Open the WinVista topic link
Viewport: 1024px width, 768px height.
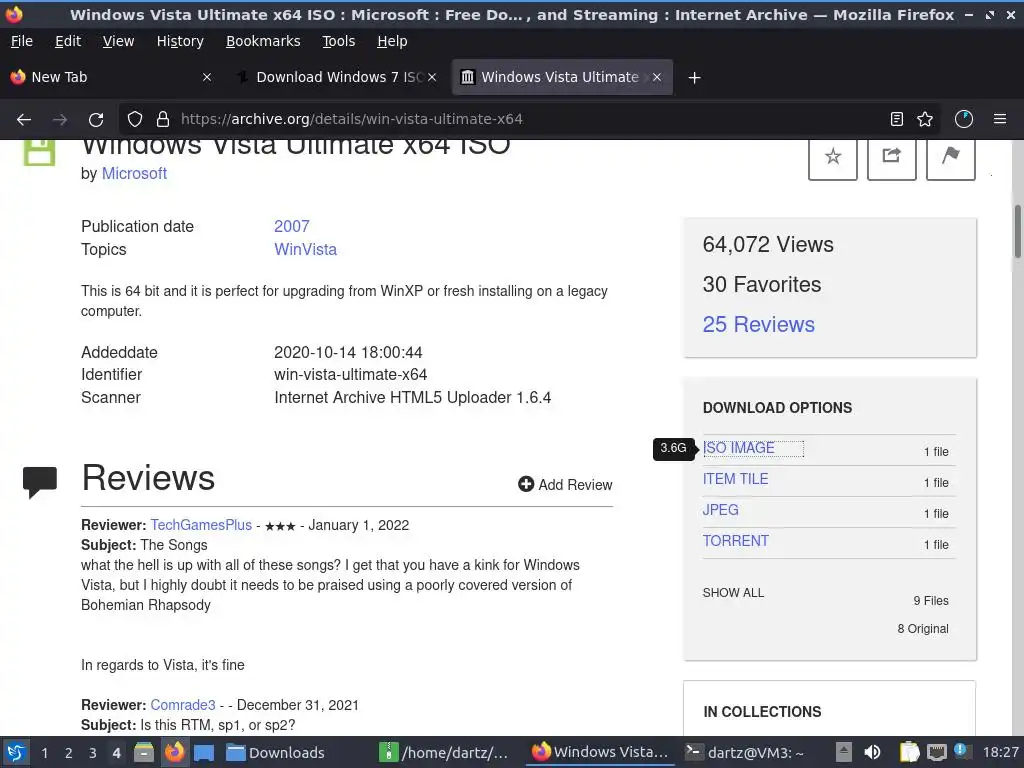coord(305,249)
